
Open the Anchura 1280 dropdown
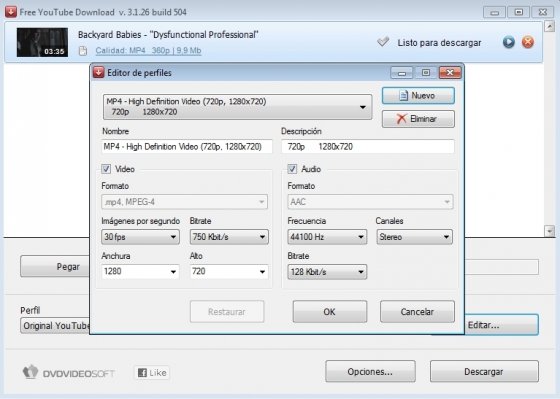140,271
